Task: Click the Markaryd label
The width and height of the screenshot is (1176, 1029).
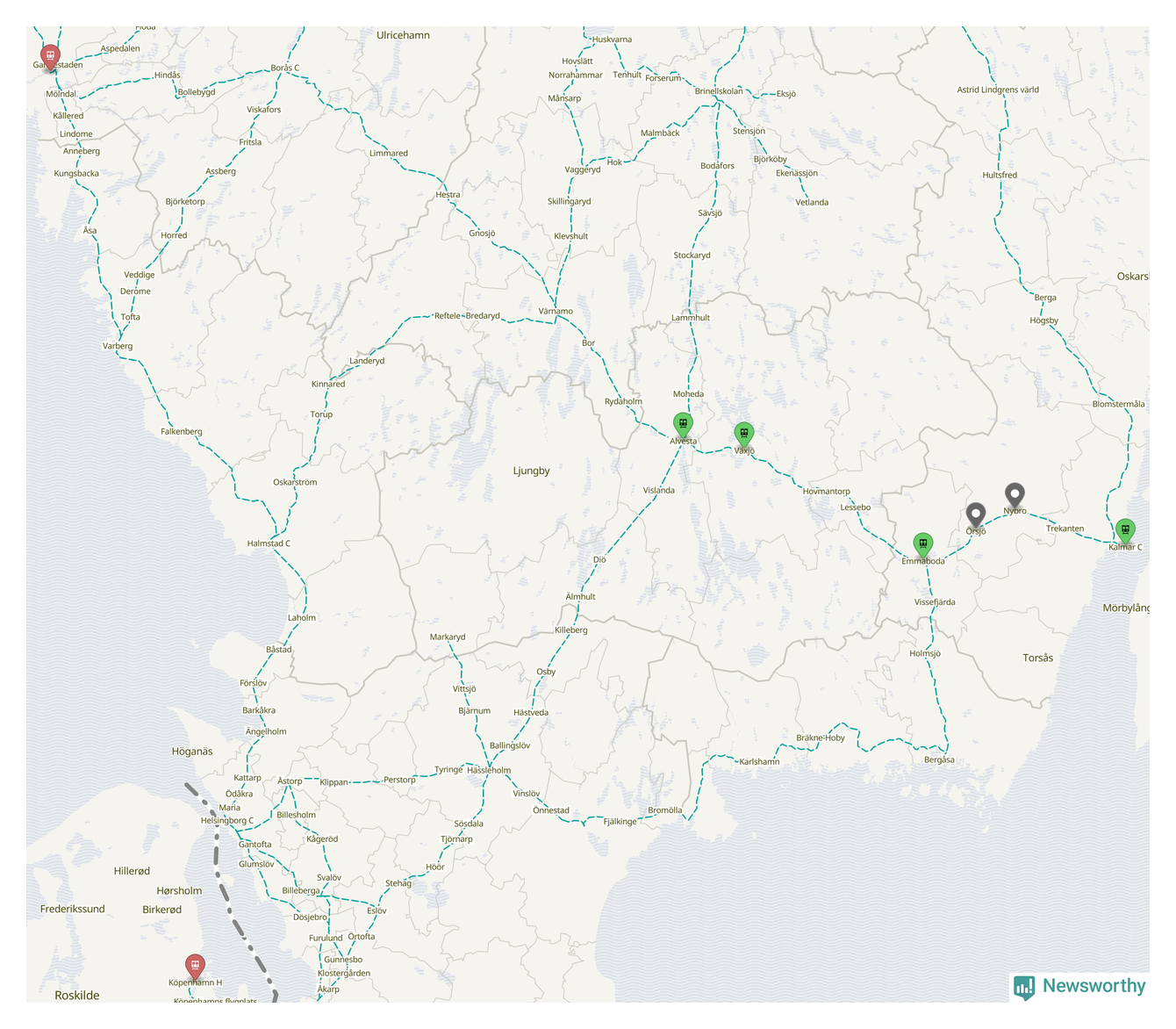Action: 448,637
